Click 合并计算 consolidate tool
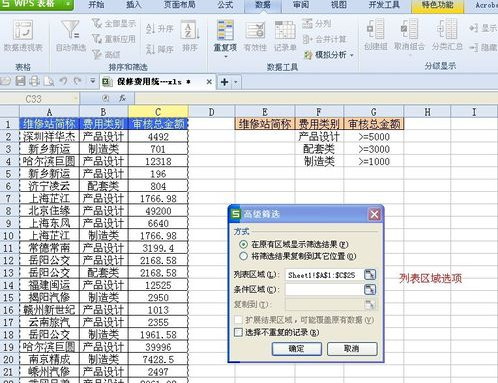 pyautogui.click(x=325, y=39)
